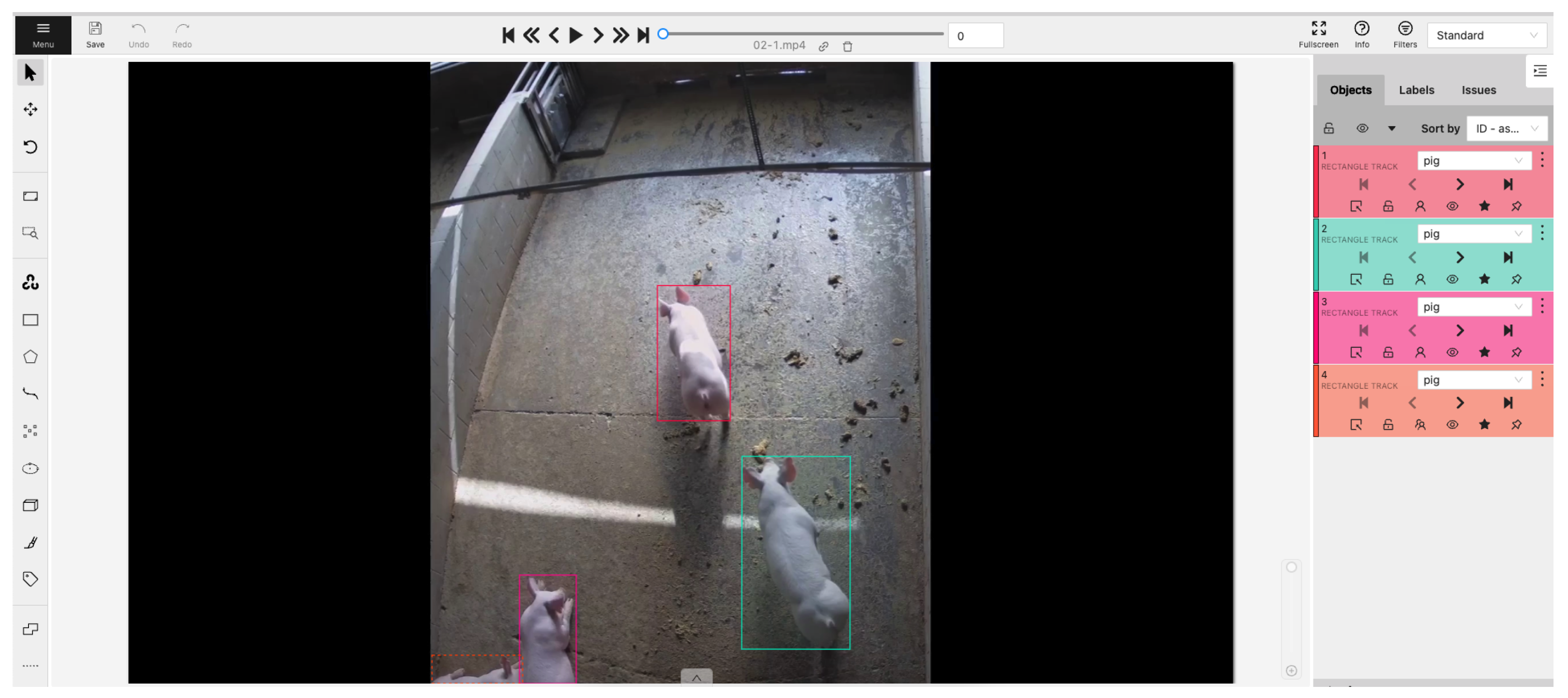Select the draw polygon tool

click(30, 357)
